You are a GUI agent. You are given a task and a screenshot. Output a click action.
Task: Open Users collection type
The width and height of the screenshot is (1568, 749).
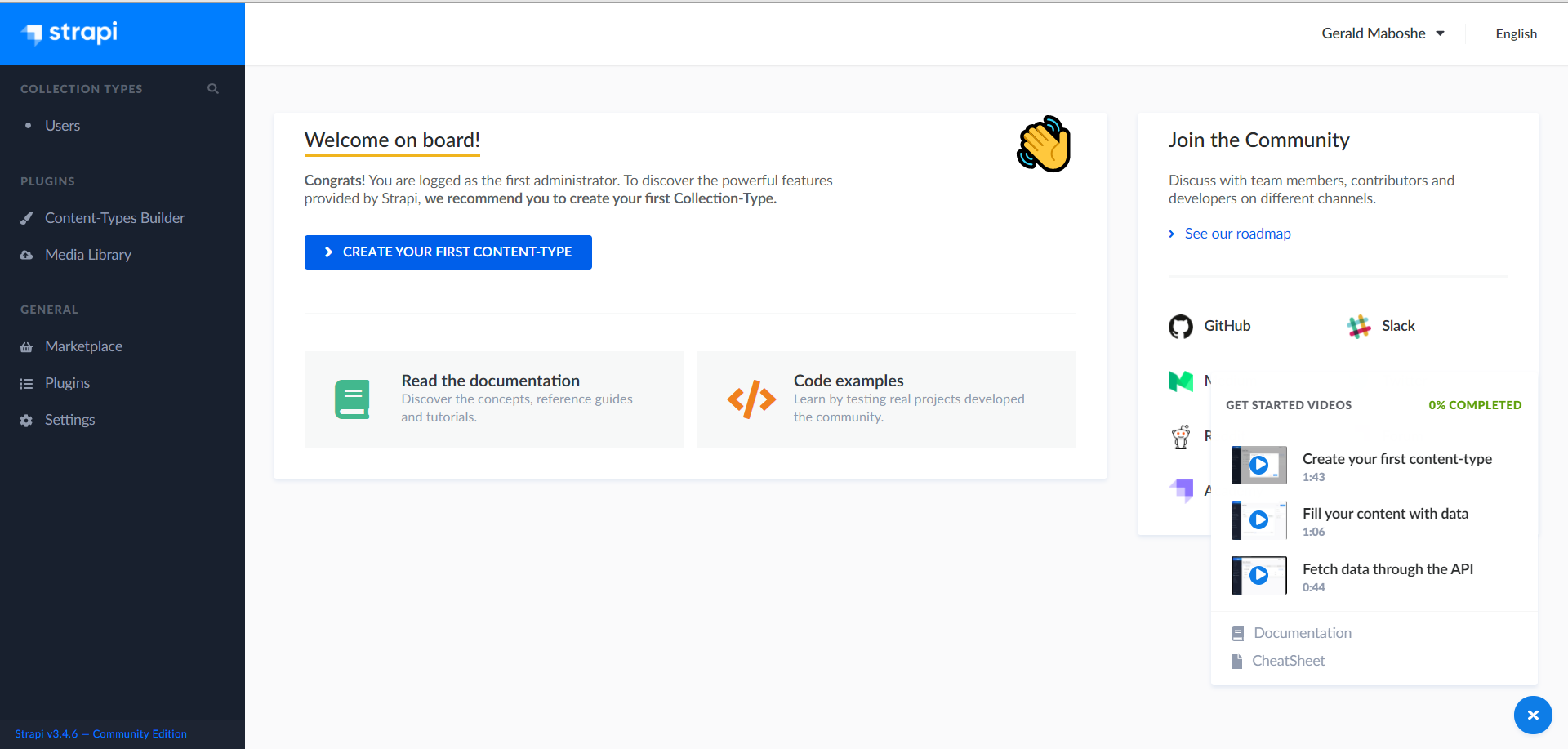click(x=62, y=126)
